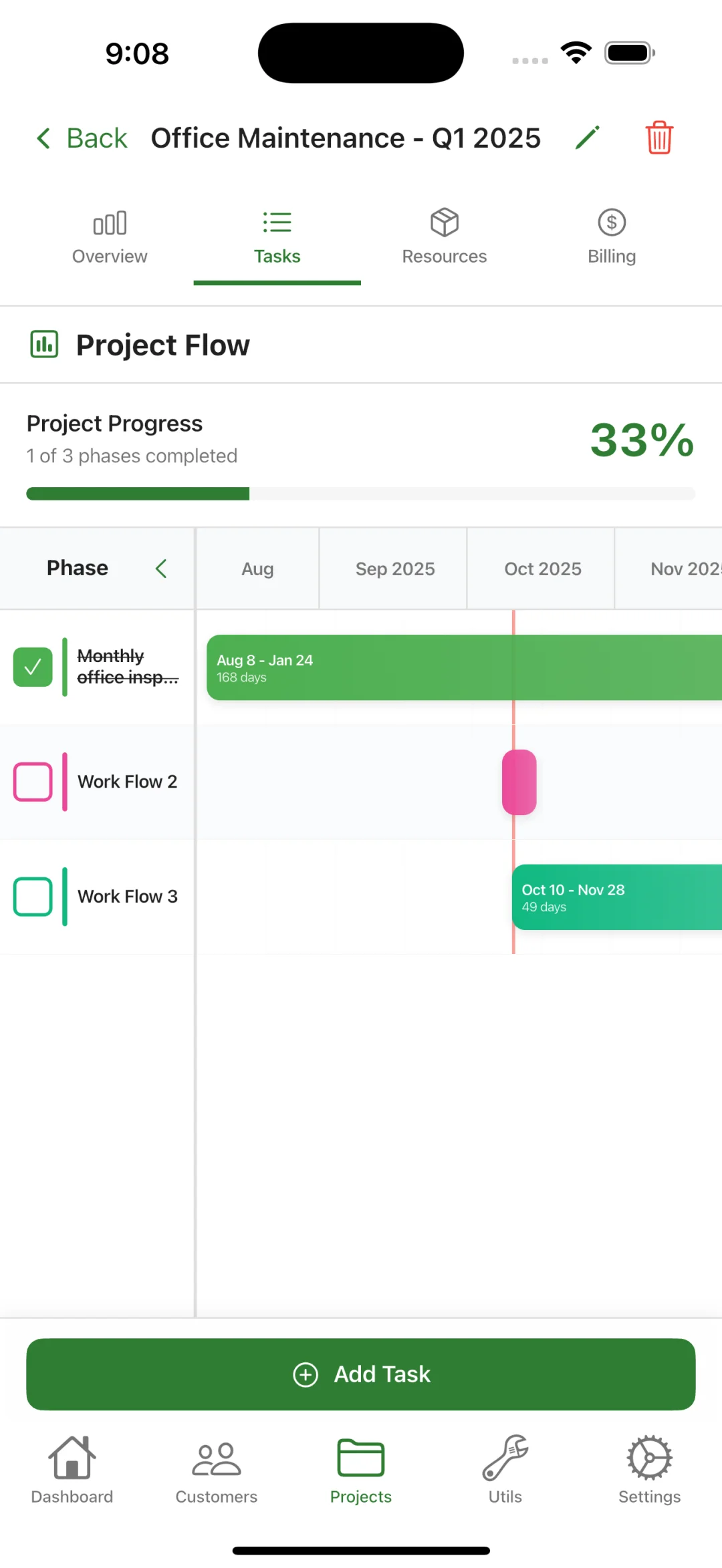Select Projects folder icon in navigation
Viewport: 722px width, 1568px height.
(360, 1469)
